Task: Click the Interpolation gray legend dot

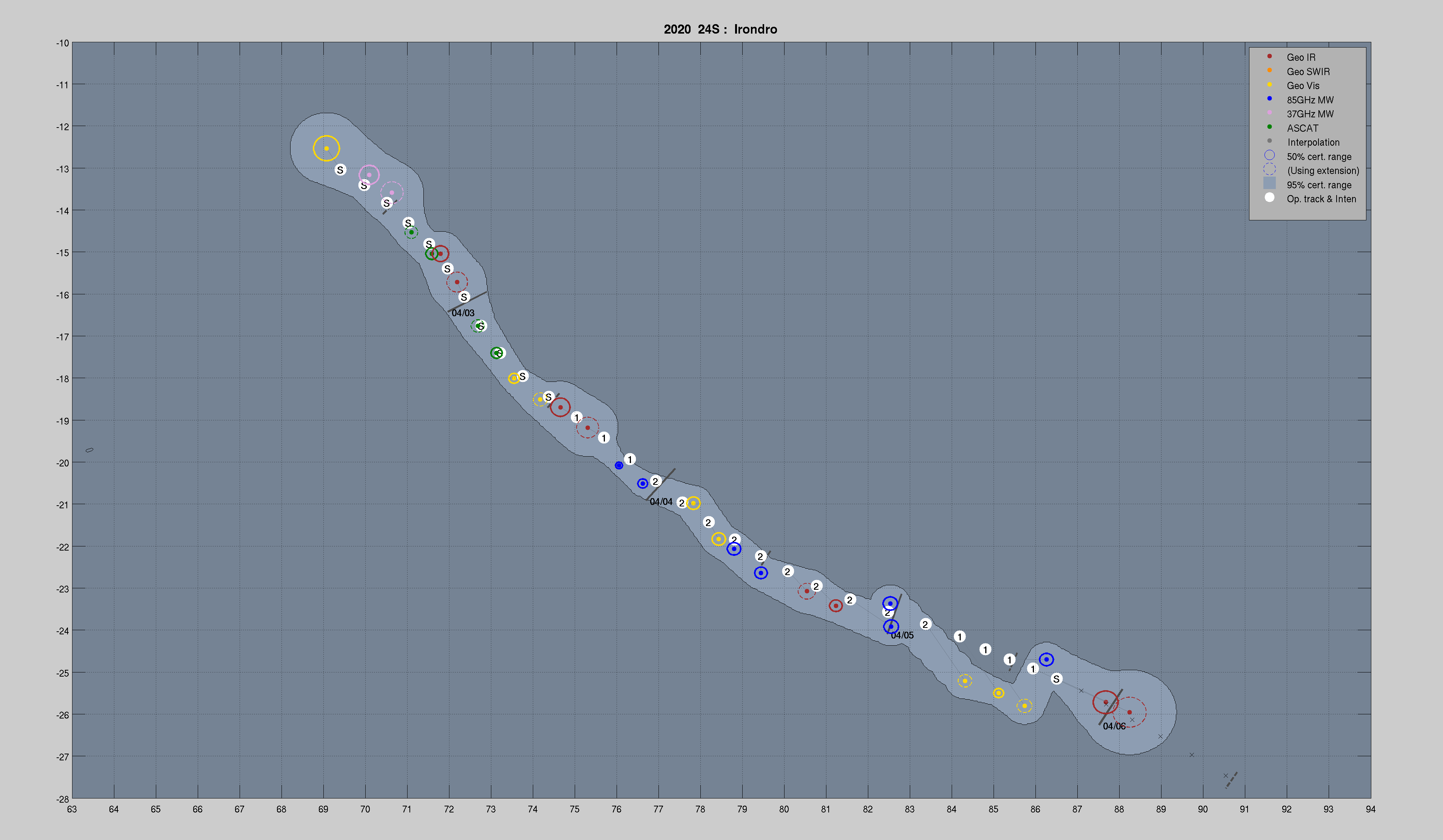Action: 1269,141
